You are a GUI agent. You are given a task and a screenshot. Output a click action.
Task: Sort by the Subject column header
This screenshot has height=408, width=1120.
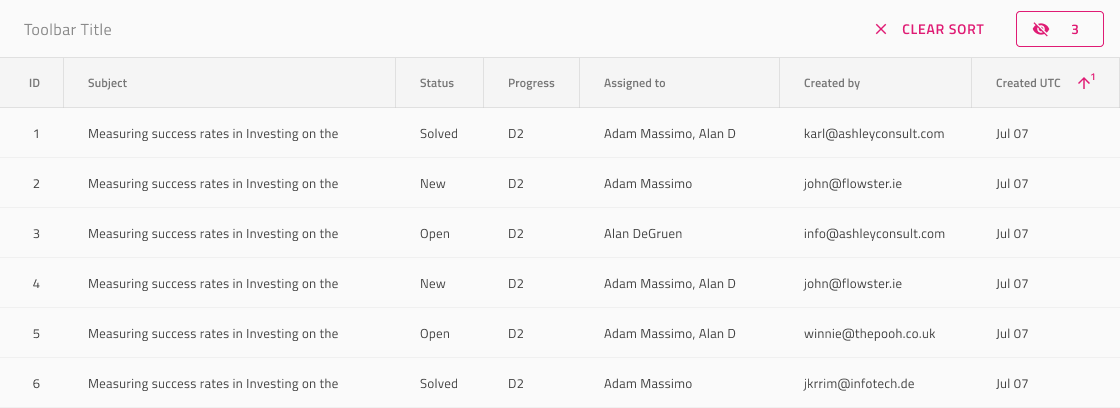107,83
